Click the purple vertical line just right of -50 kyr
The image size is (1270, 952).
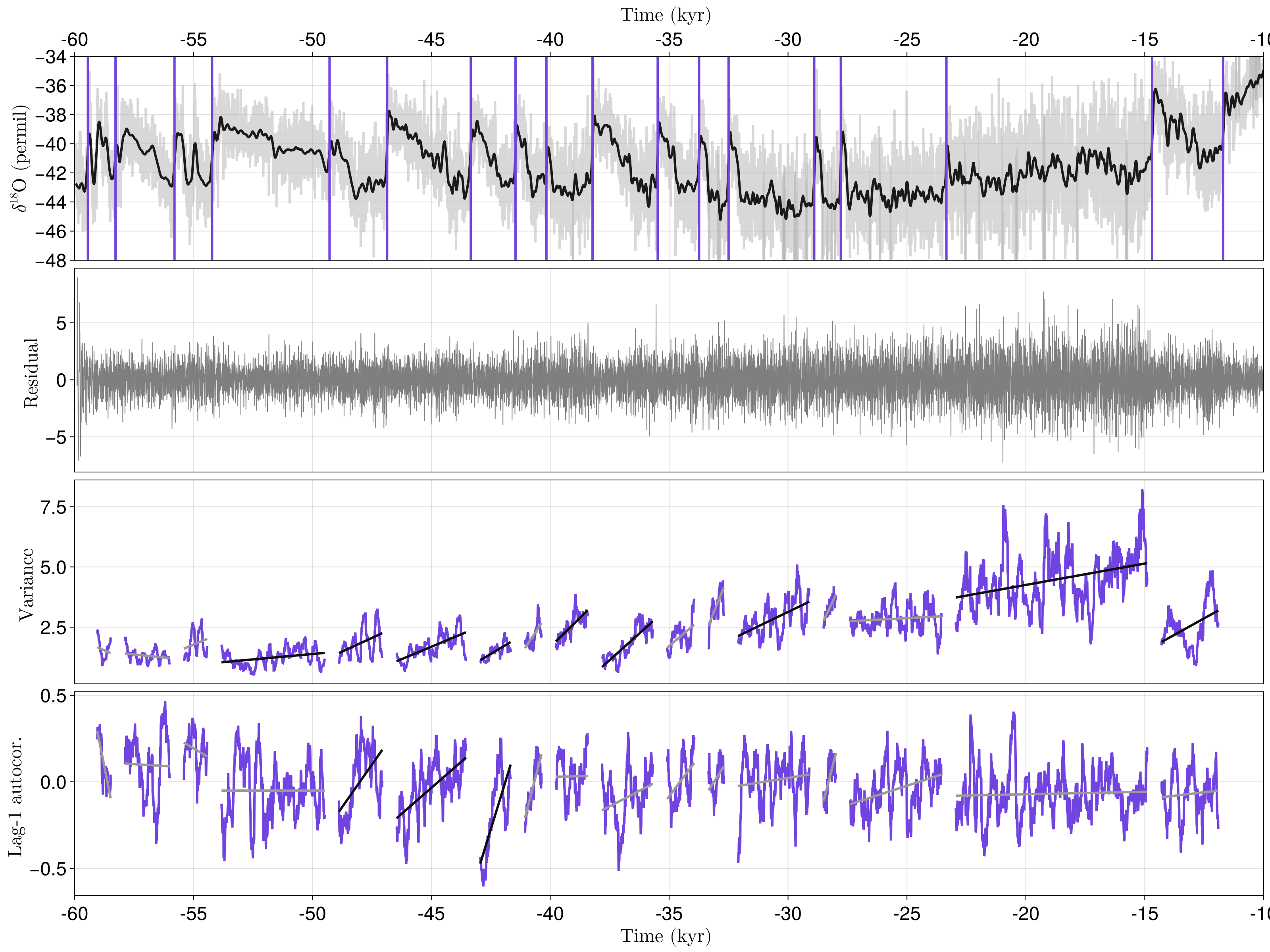pos(329,158)
